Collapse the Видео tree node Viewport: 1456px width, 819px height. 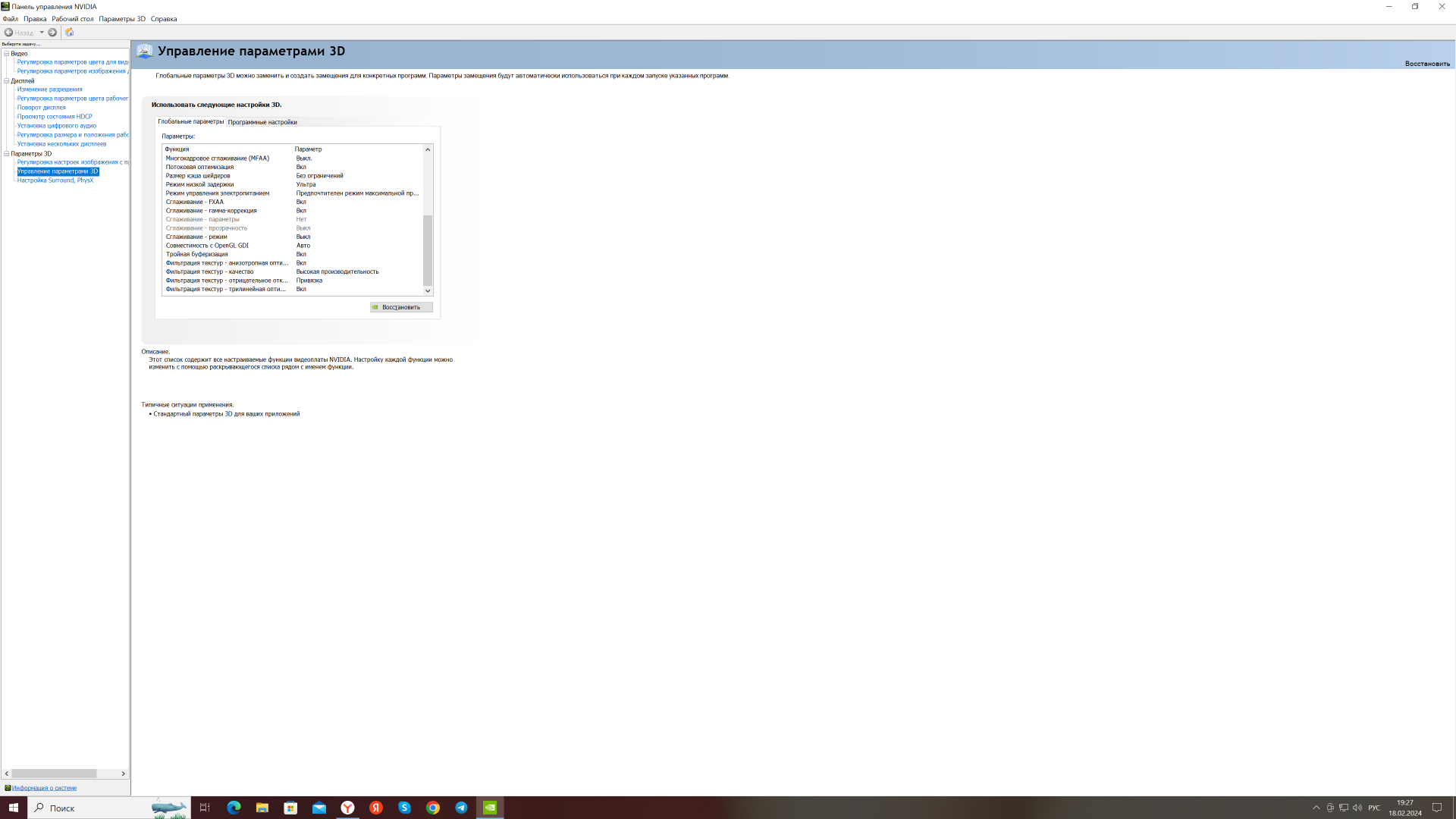coord(7,54)
